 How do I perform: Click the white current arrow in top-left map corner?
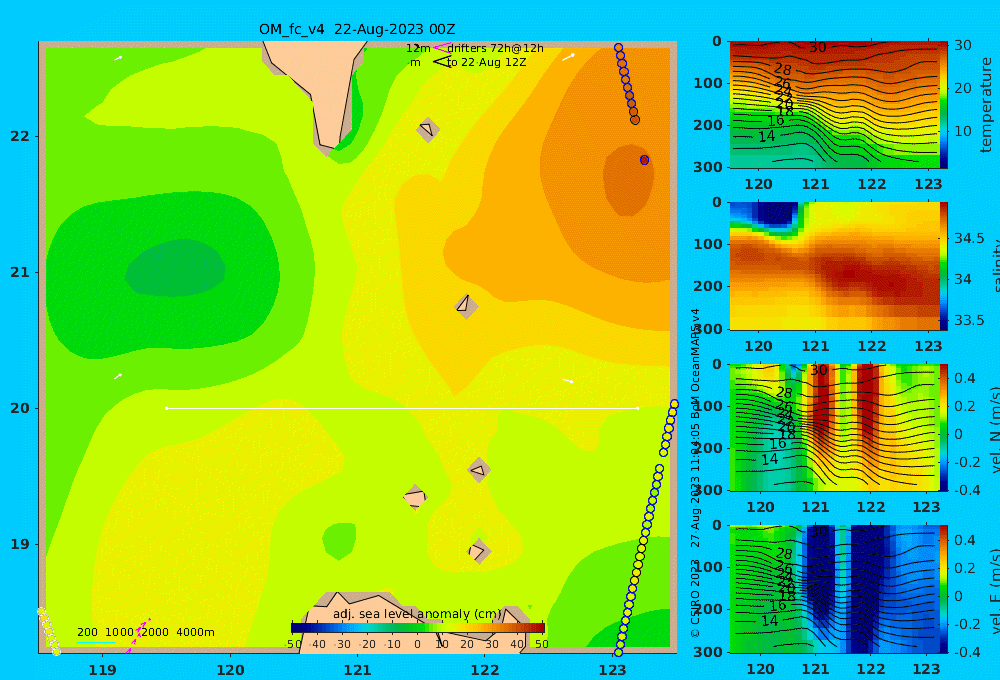coord(118,58)
